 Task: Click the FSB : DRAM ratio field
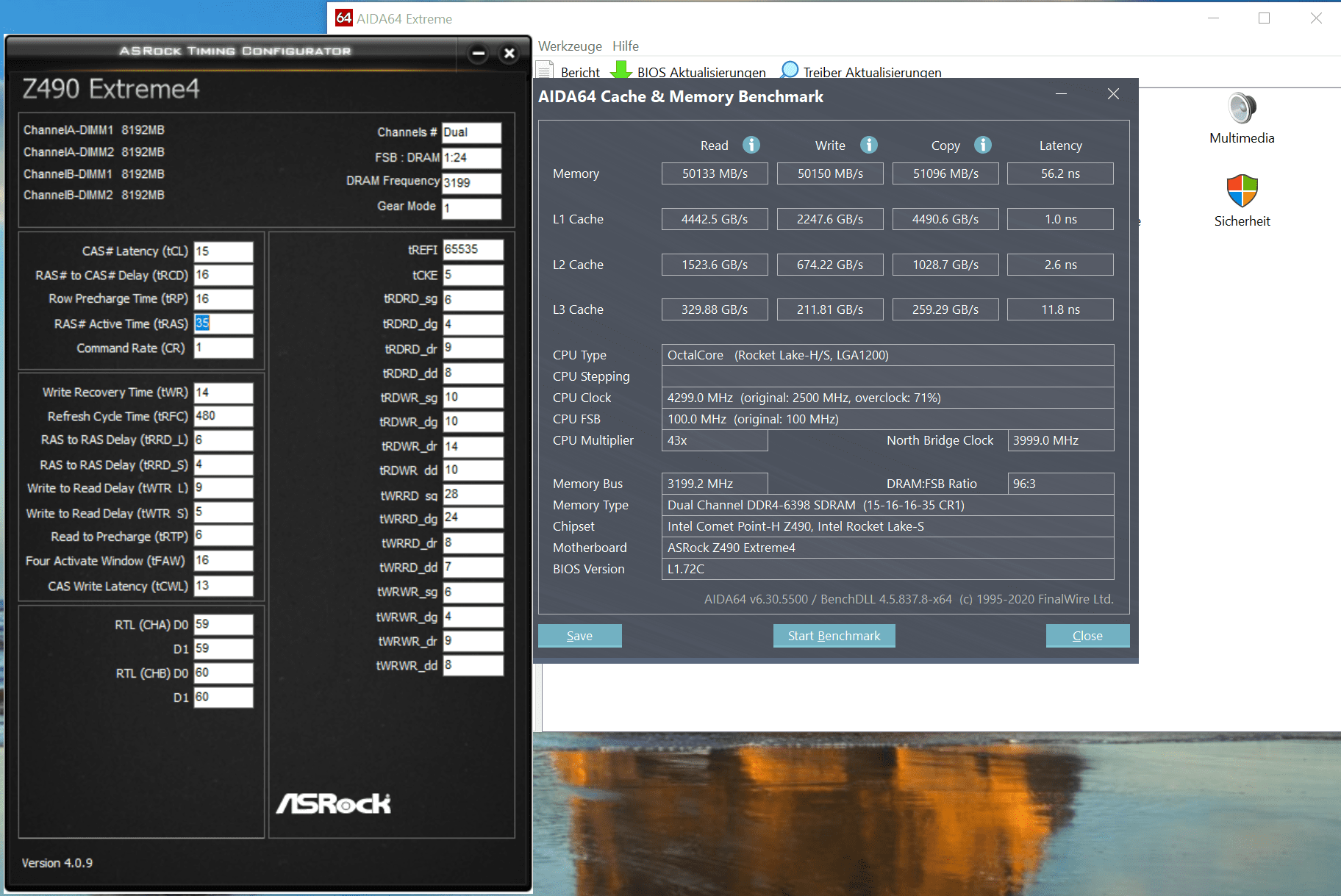coord(471,158)
